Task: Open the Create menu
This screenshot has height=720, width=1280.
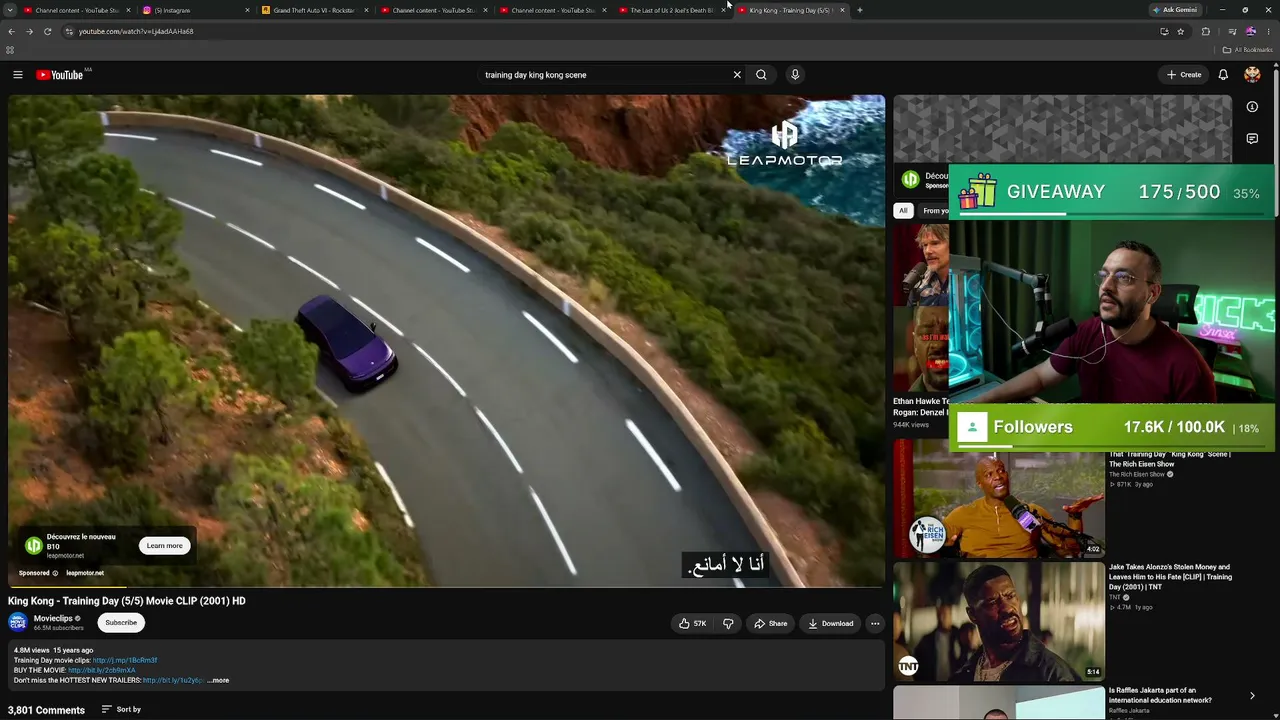Action: click(x=1184, y=75)
